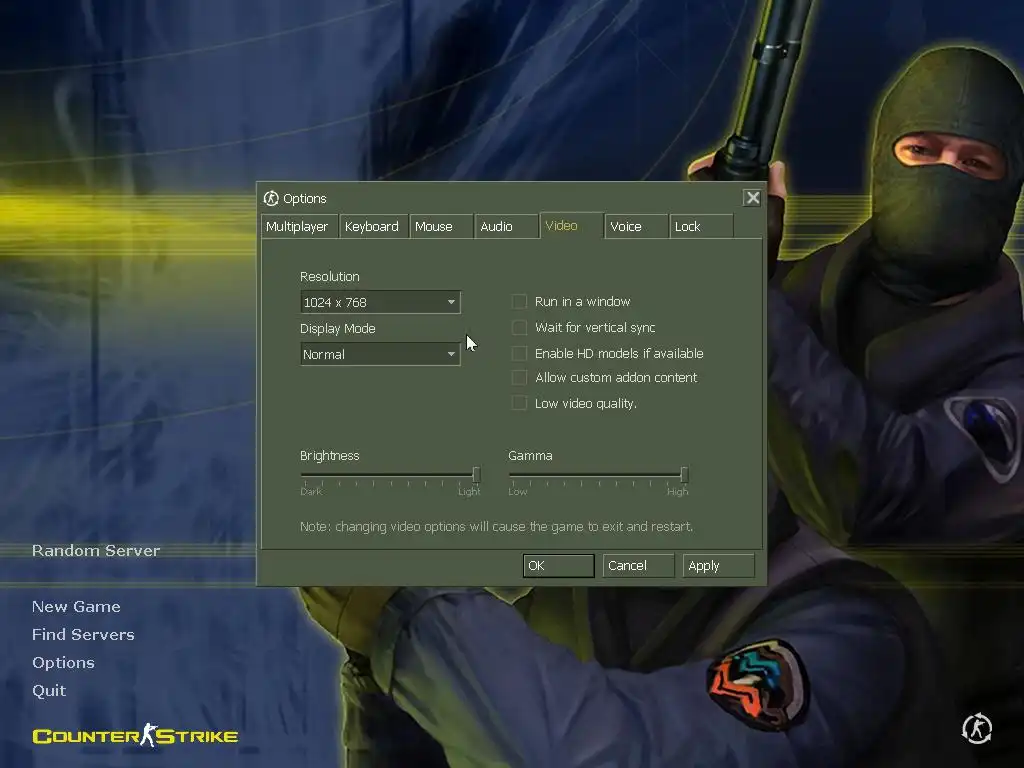Close the Options dialog with X button
1024x768 pixels.
752,197
